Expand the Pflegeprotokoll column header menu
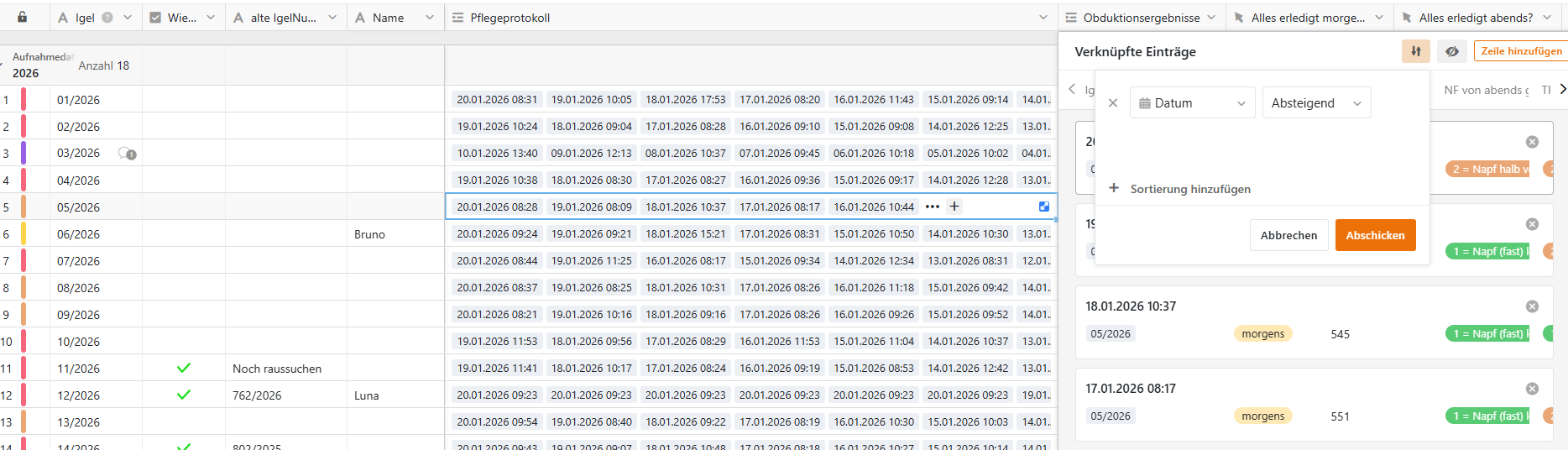 (1043, 18)
